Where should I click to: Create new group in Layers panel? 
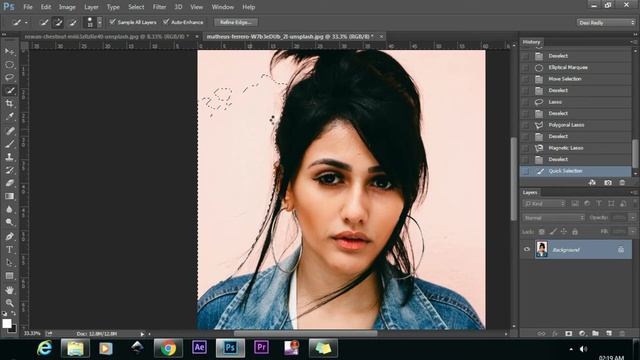click(x=596, y=333)
